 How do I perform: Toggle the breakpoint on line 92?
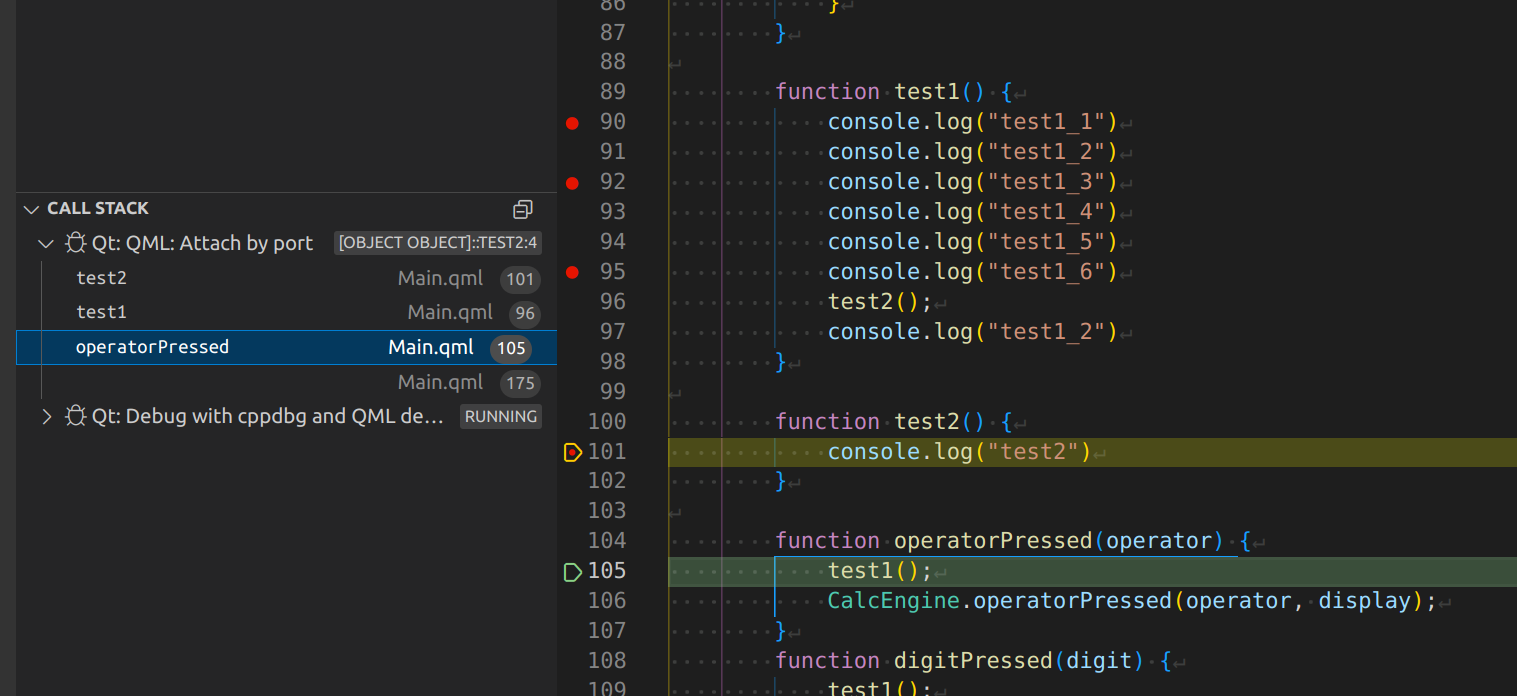(x=572, y=183)
